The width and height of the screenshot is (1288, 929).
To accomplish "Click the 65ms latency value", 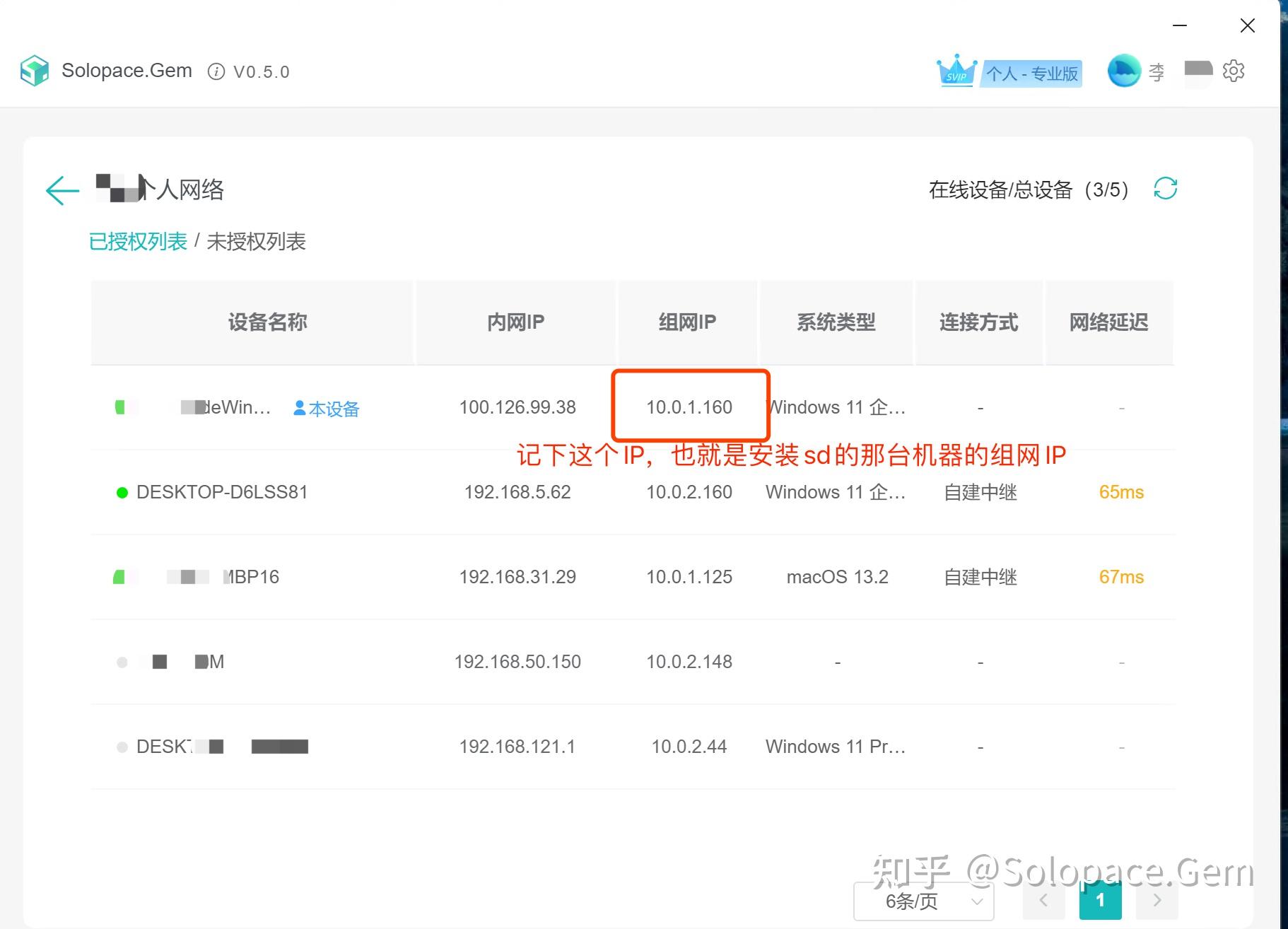I will 1121,492.
